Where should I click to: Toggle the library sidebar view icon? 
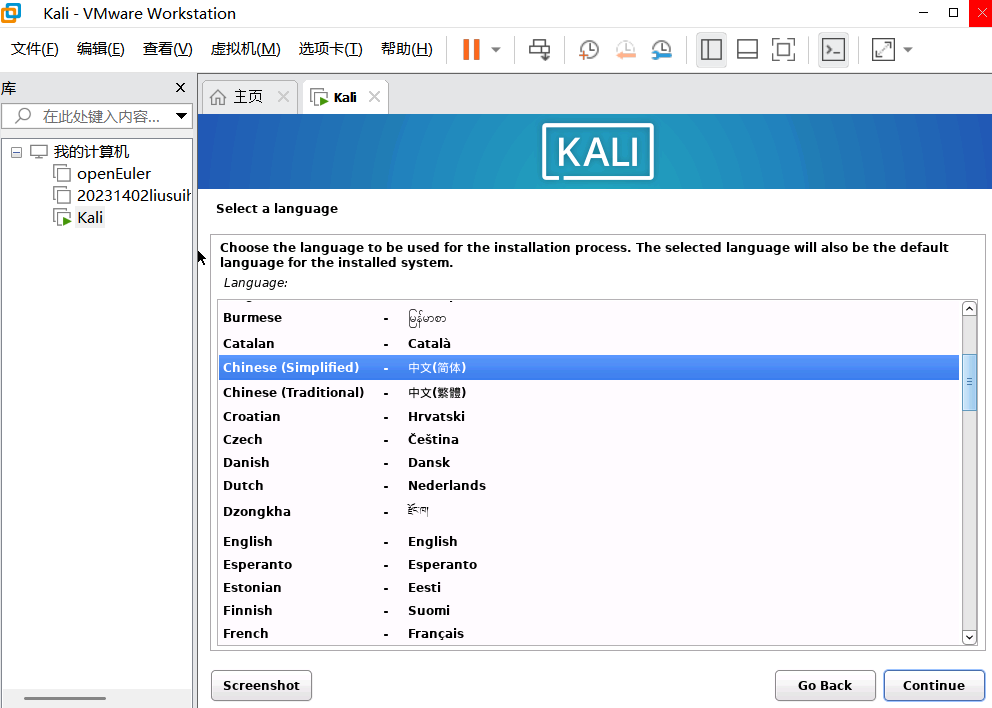(x=711, y=49)
